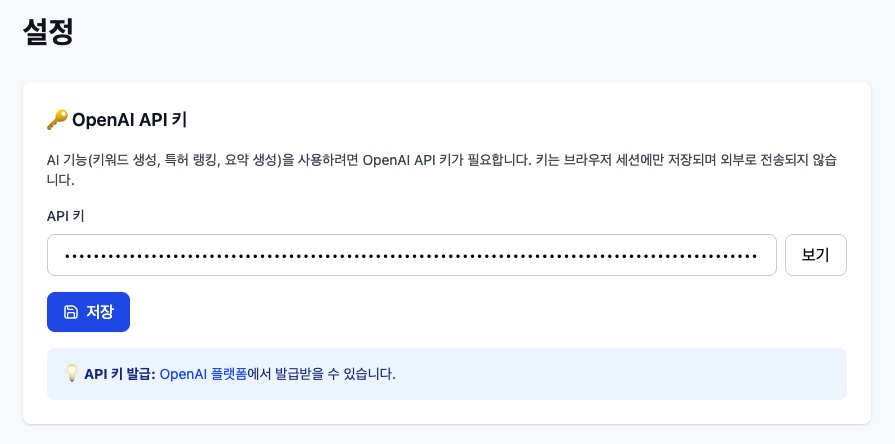
Task: Click the API 키 label above the field
Action: tap(67, 216)
